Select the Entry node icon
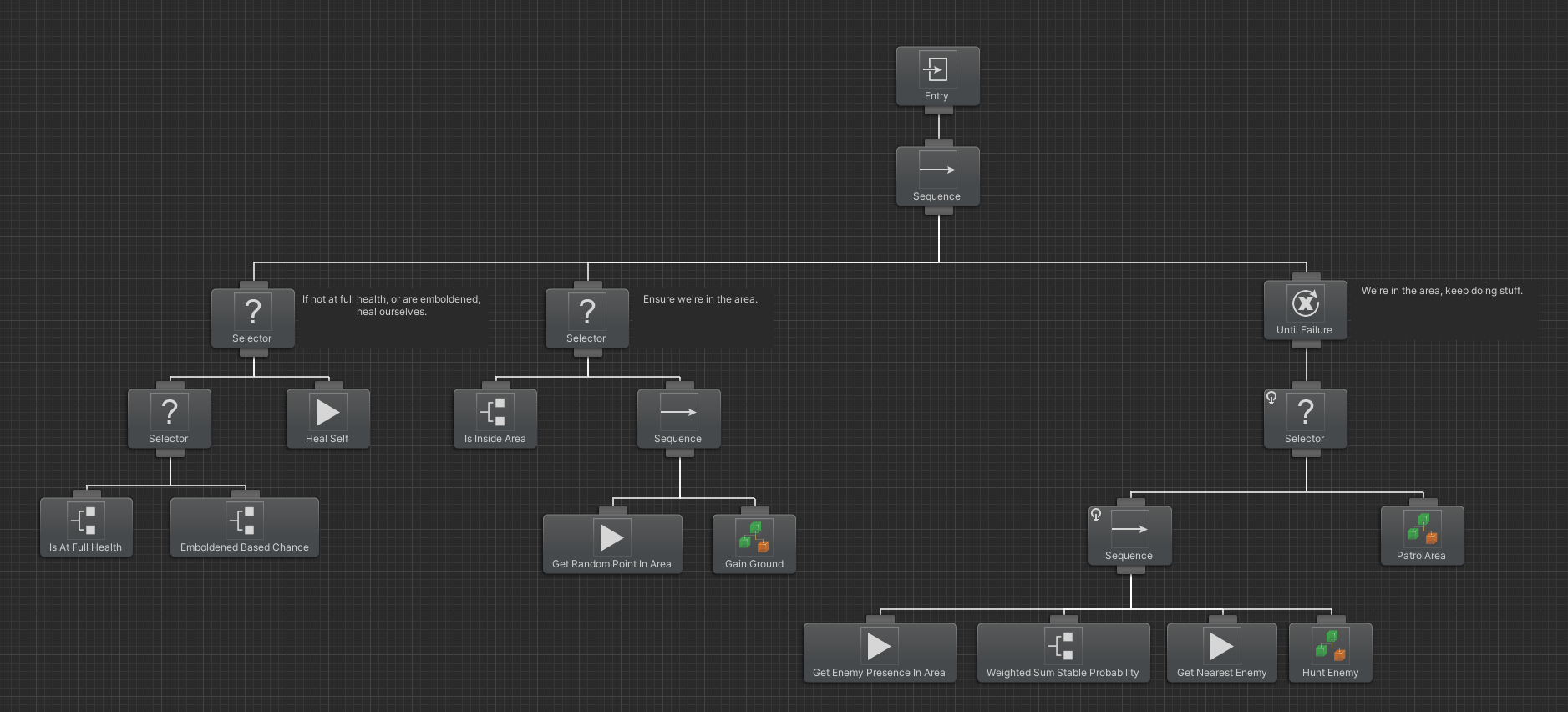 pos(937,69)
